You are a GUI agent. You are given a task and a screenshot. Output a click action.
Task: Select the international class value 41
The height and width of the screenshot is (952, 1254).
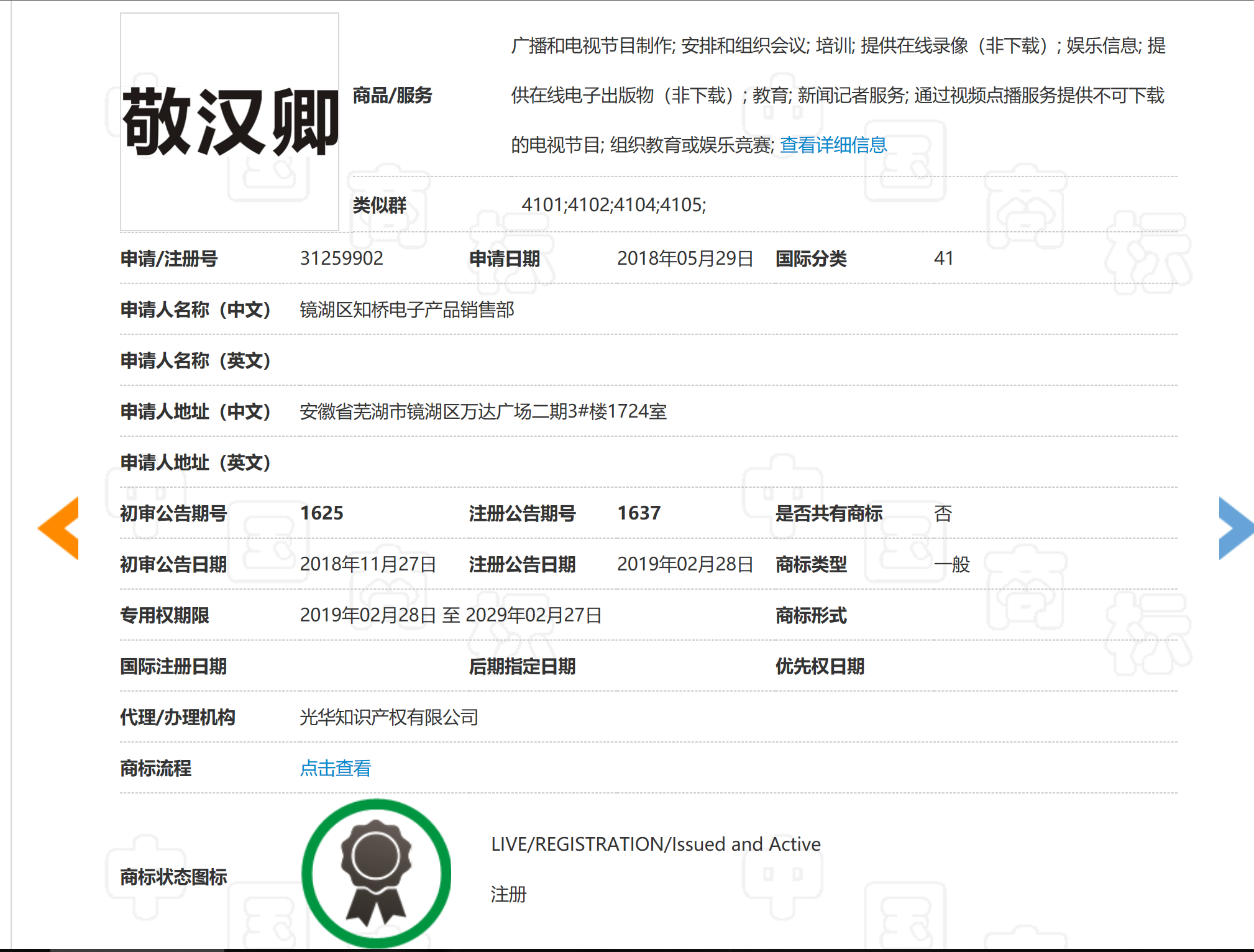point(943,258)
